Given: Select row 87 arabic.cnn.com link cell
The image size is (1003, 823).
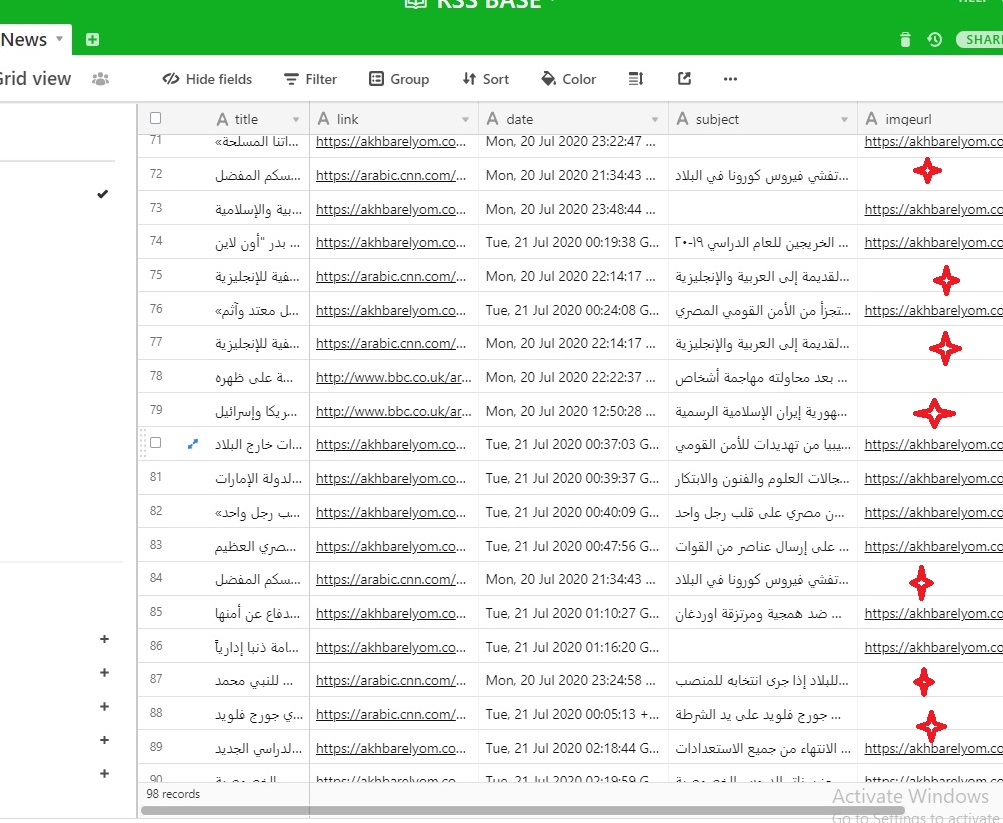Looking at the screenshot, I should click(394, 680).
